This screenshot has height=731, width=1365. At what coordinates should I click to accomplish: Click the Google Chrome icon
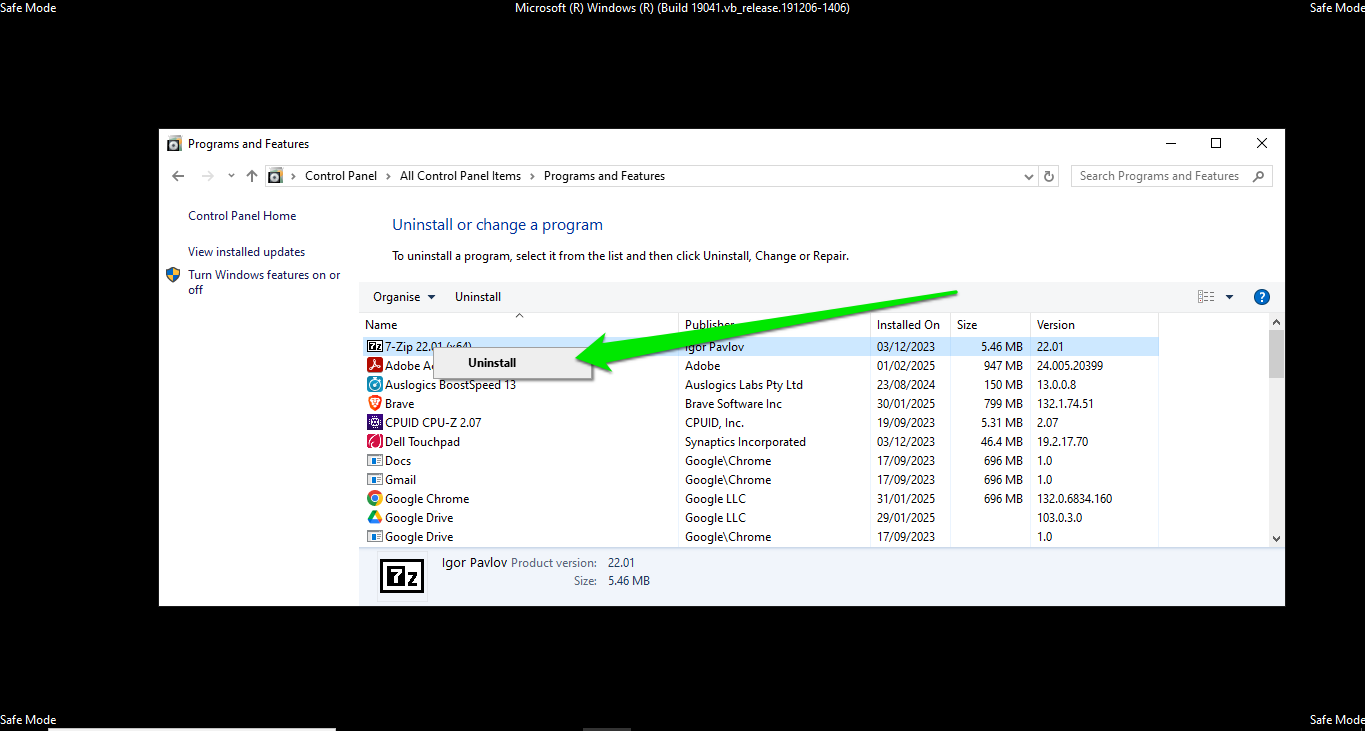click(x=375, y=499)
